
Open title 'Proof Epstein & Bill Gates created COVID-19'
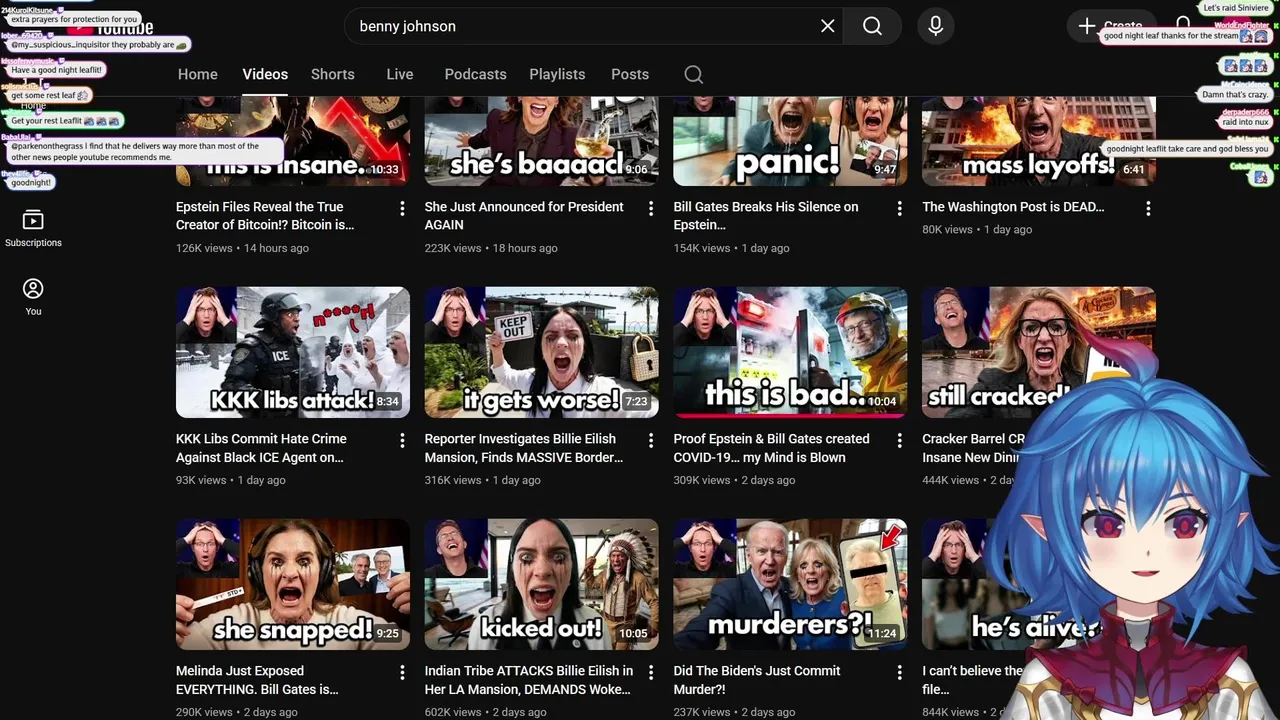click(x=771, y=448)
